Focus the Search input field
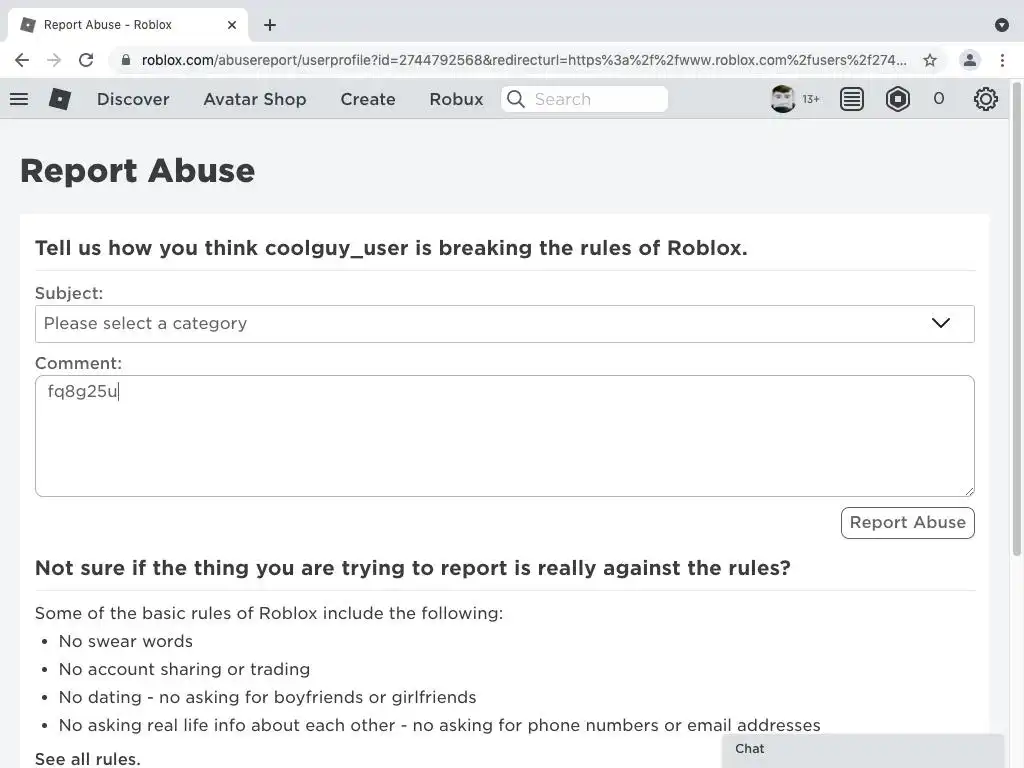The height and width of the screenshot is (768, 1024). 584,99
